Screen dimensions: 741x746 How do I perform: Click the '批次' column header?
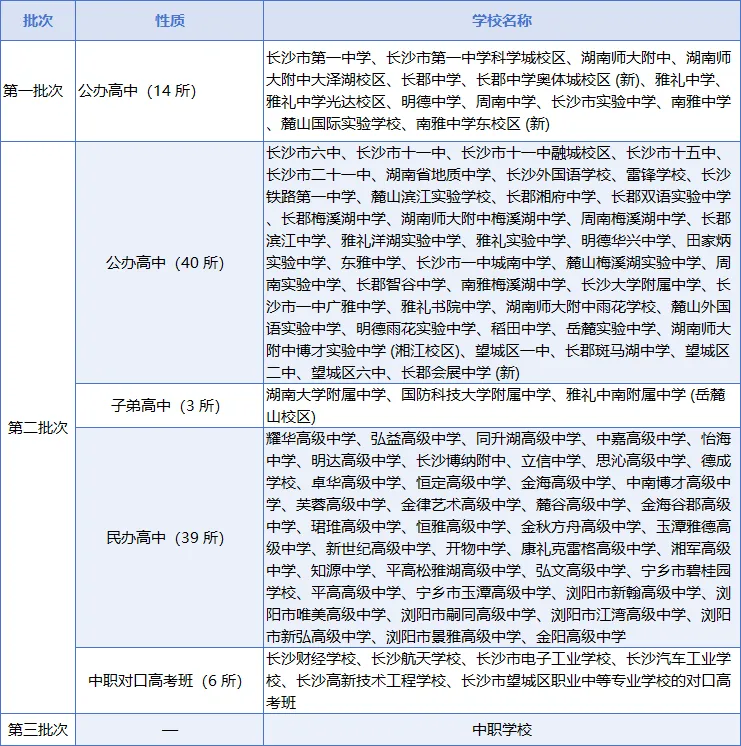pos(38,20)
